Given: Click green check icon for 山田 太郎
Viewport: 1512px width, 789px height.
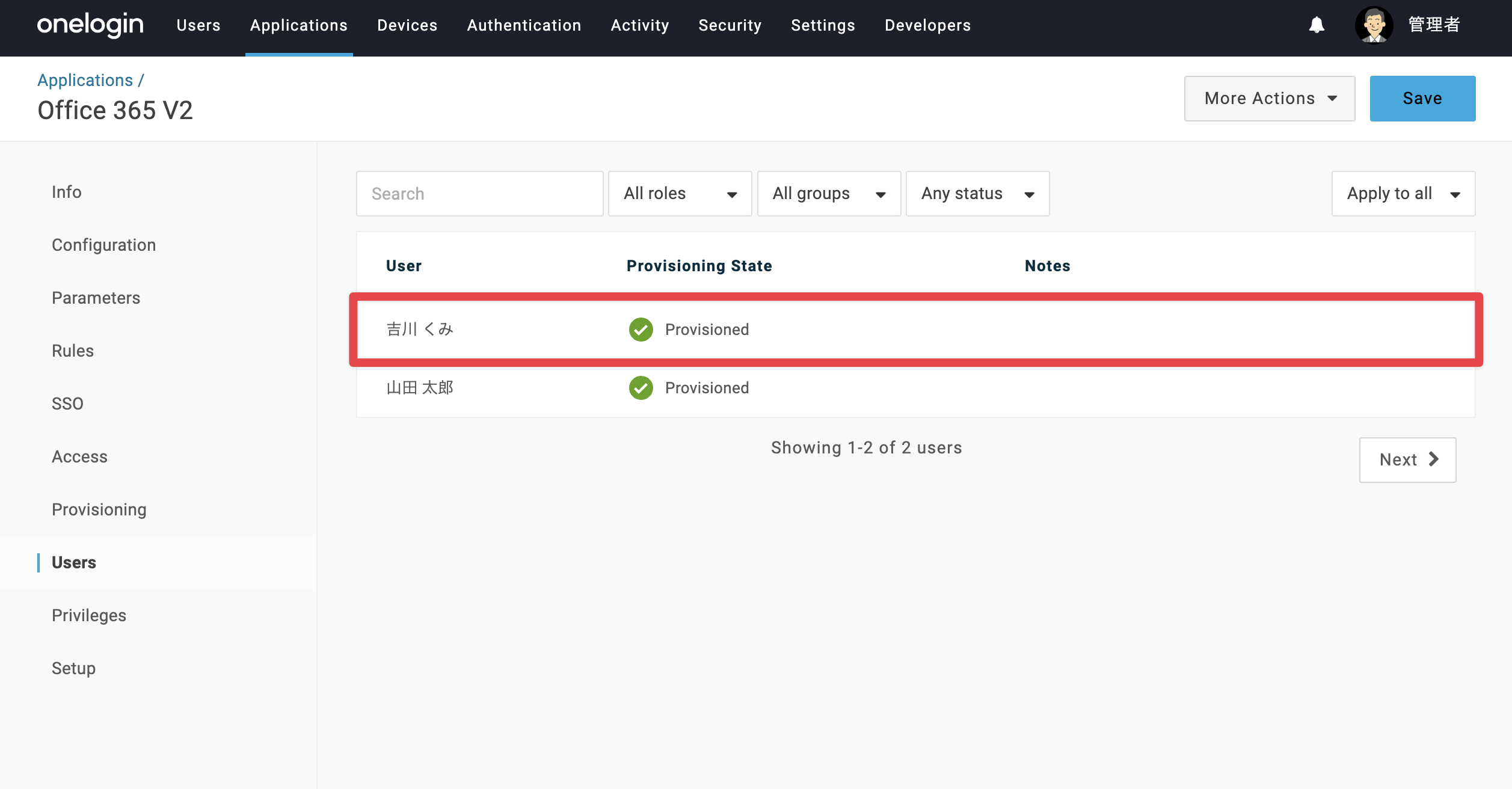Looking at the screenshot, I should pos(641,388).
